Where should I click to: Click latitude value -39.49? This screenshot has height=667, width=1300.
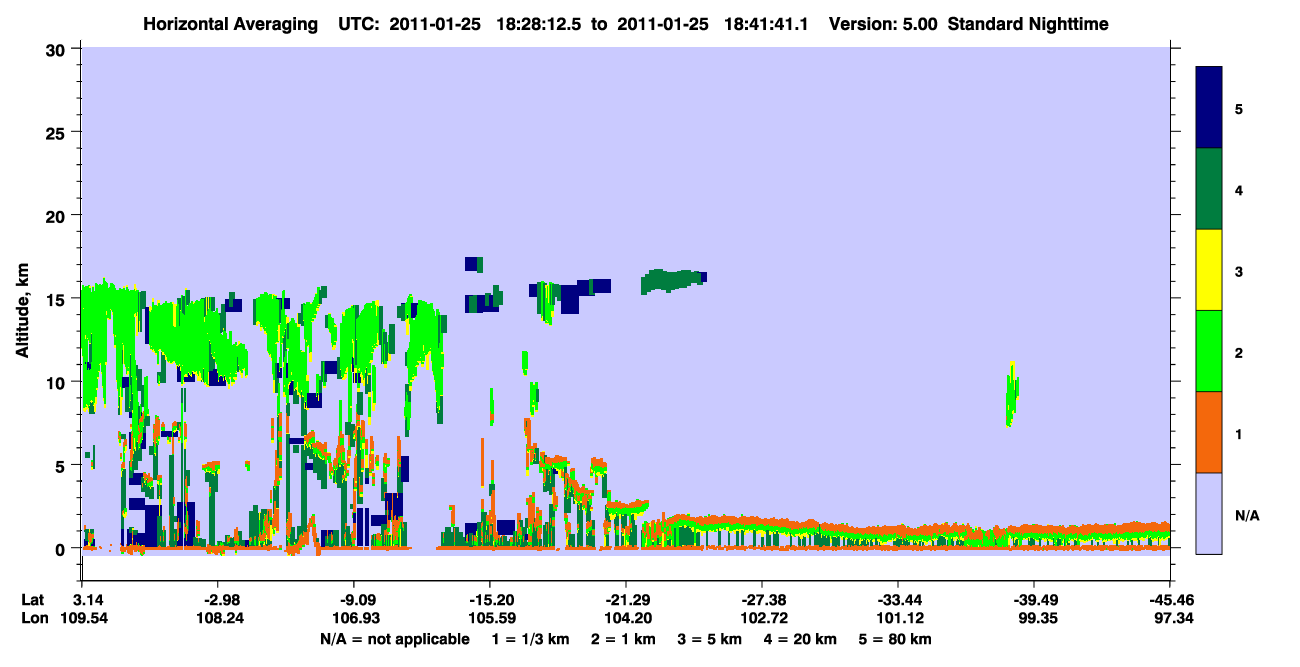pos(1034,600)
